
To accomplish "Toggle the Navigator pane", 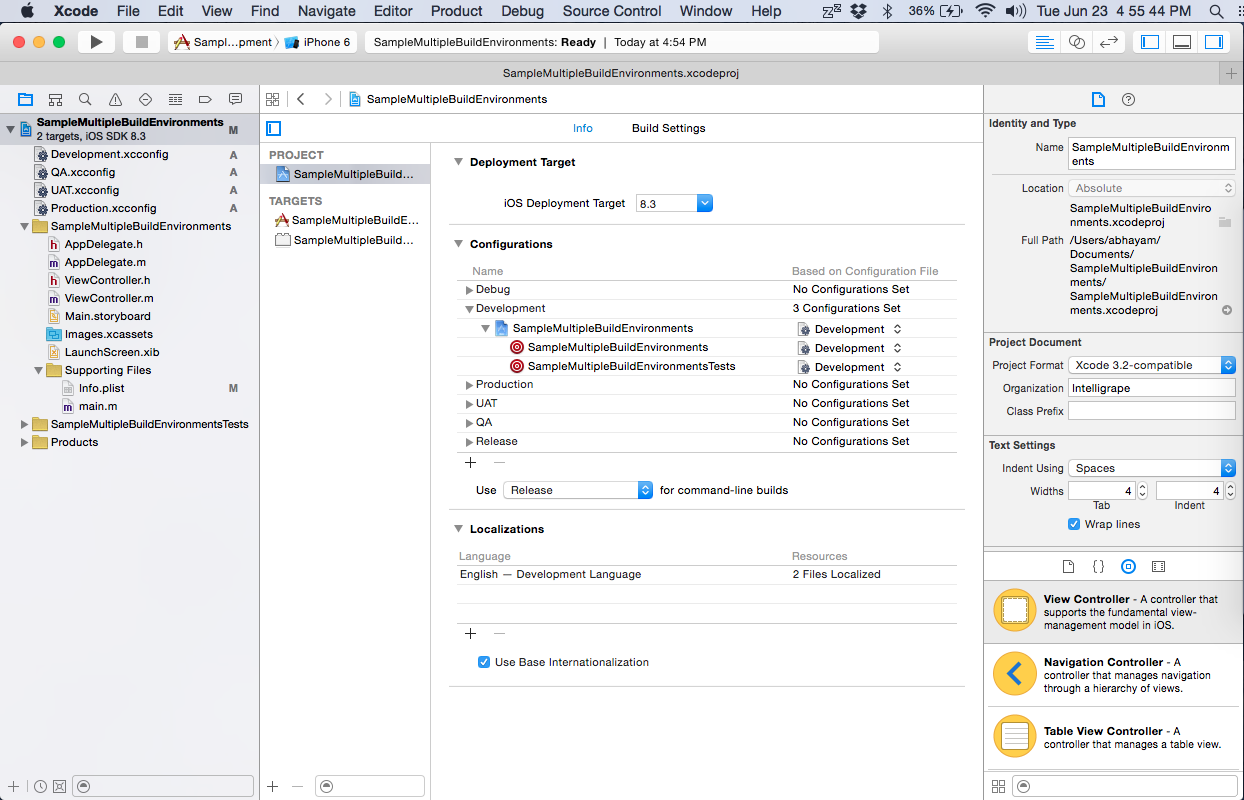I will pos(1150,42).
